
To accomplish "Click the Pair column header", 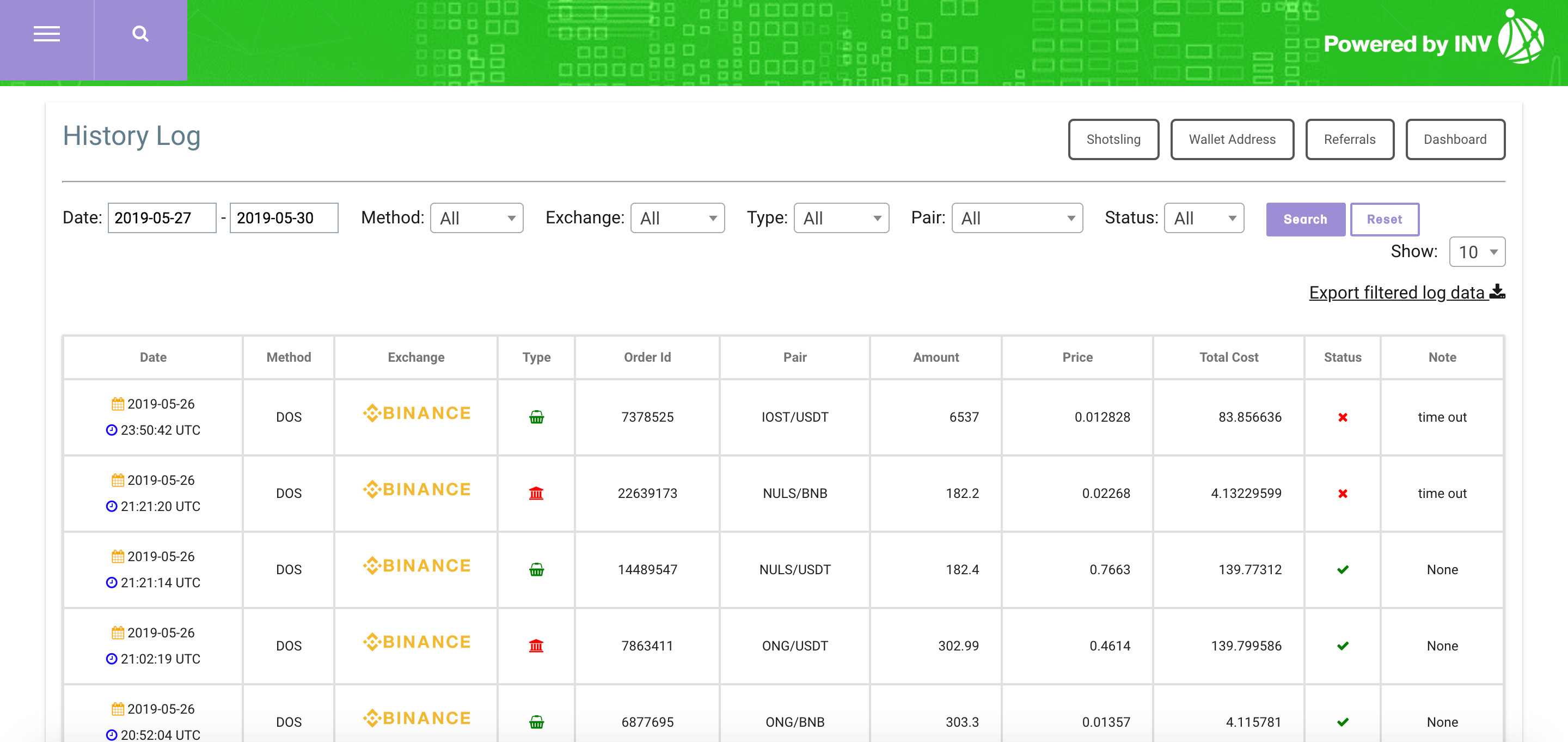I will pyautogui.click(x=795, y=357).
